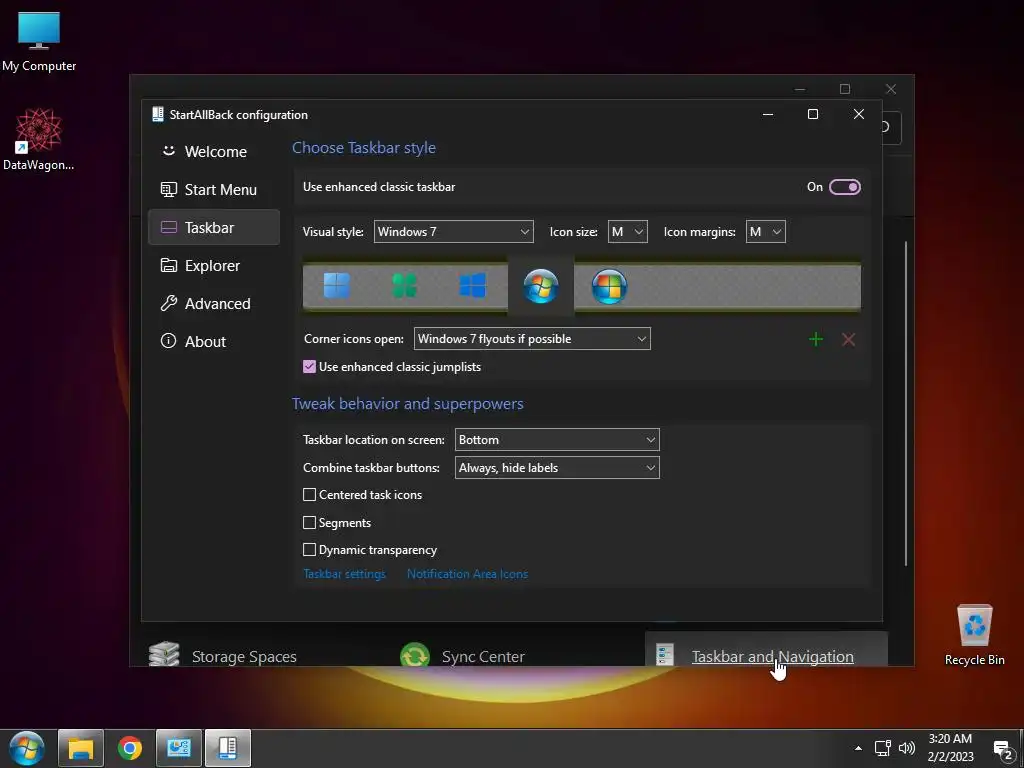Open the notification center icon
The image size is (1024, 768).
(1002, 750)
